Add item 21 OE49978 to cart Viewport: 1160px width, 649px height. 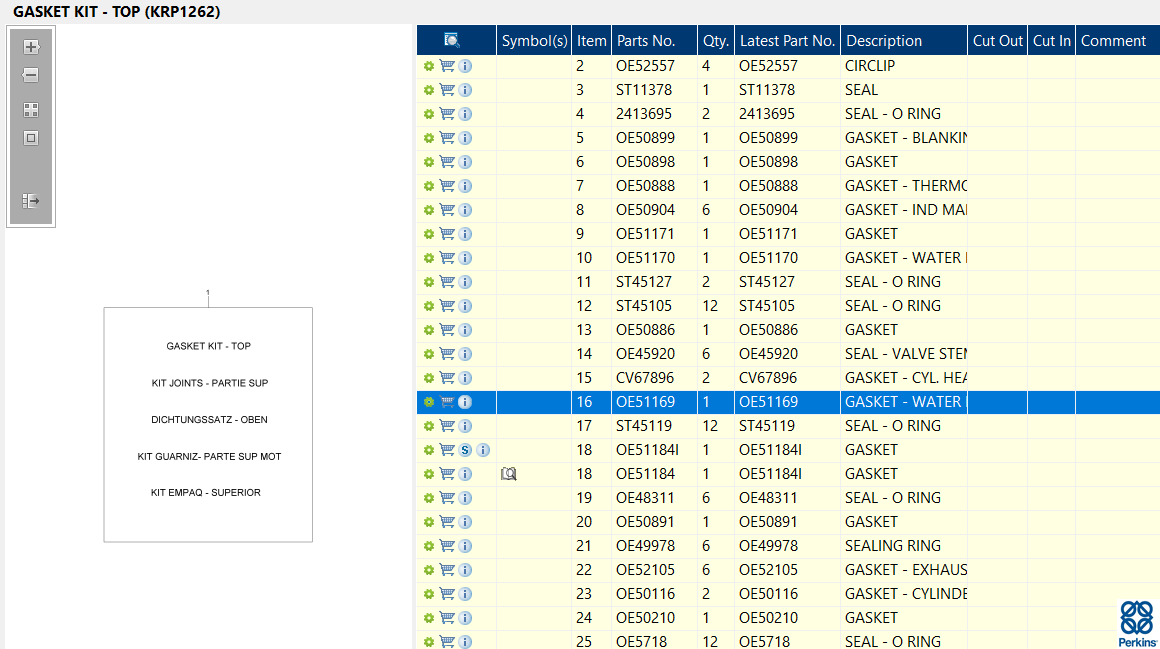coord(447,546)
